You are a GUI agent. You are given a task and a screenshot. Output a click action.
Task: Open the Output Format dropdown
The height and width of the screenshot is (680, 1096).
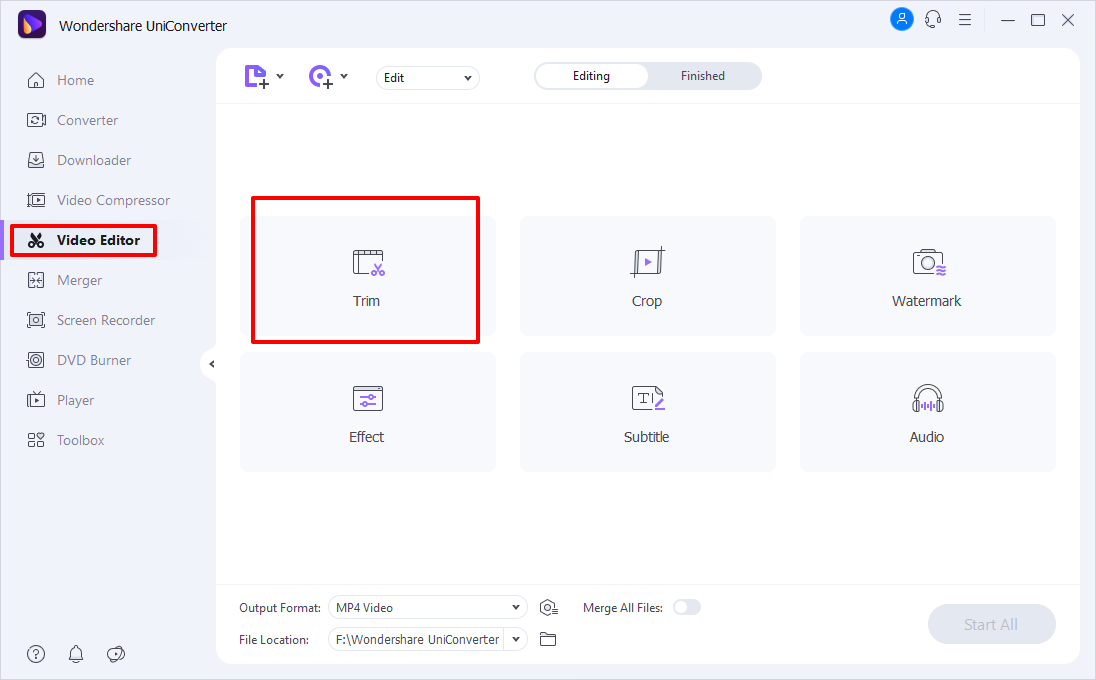tap(428, 607)
